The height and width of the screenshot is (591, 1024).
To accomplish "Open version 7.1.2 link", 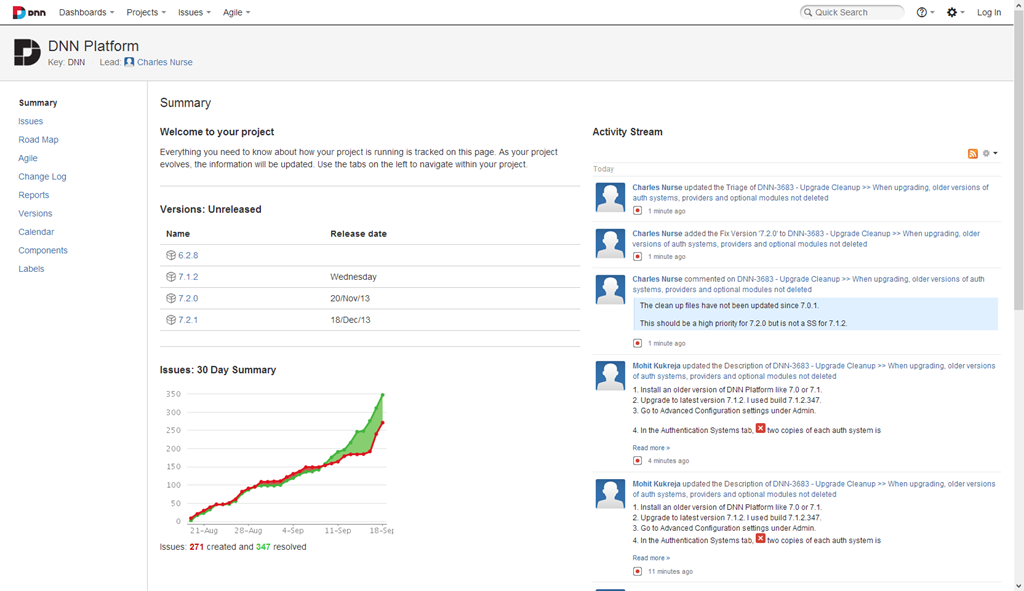I will click(x=188, y=277).
